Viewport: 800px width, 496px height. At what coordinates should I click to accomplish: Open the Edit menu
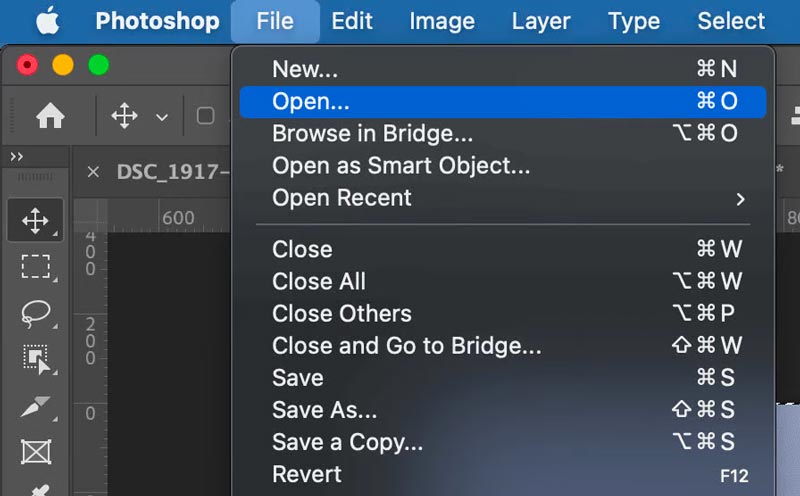click(x=352, y=21)
